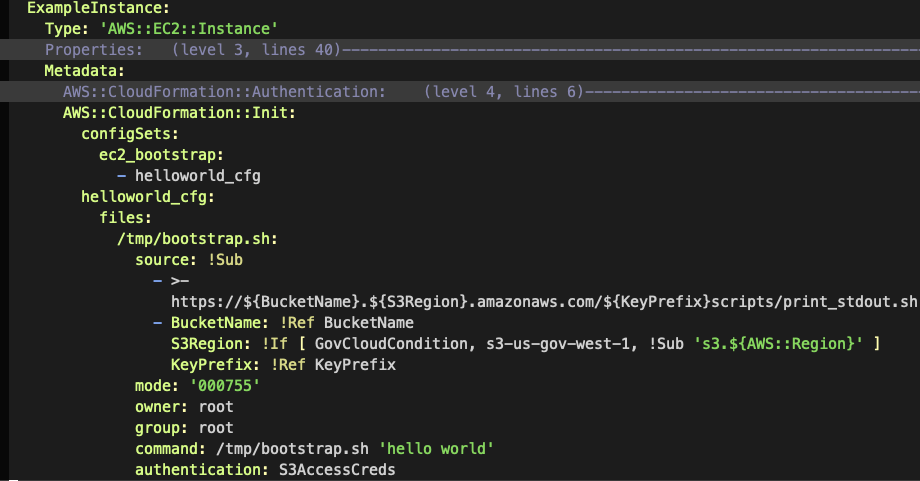Screen dimensions: 920x481
Task: Click the command key
Action: coord(170,449)
